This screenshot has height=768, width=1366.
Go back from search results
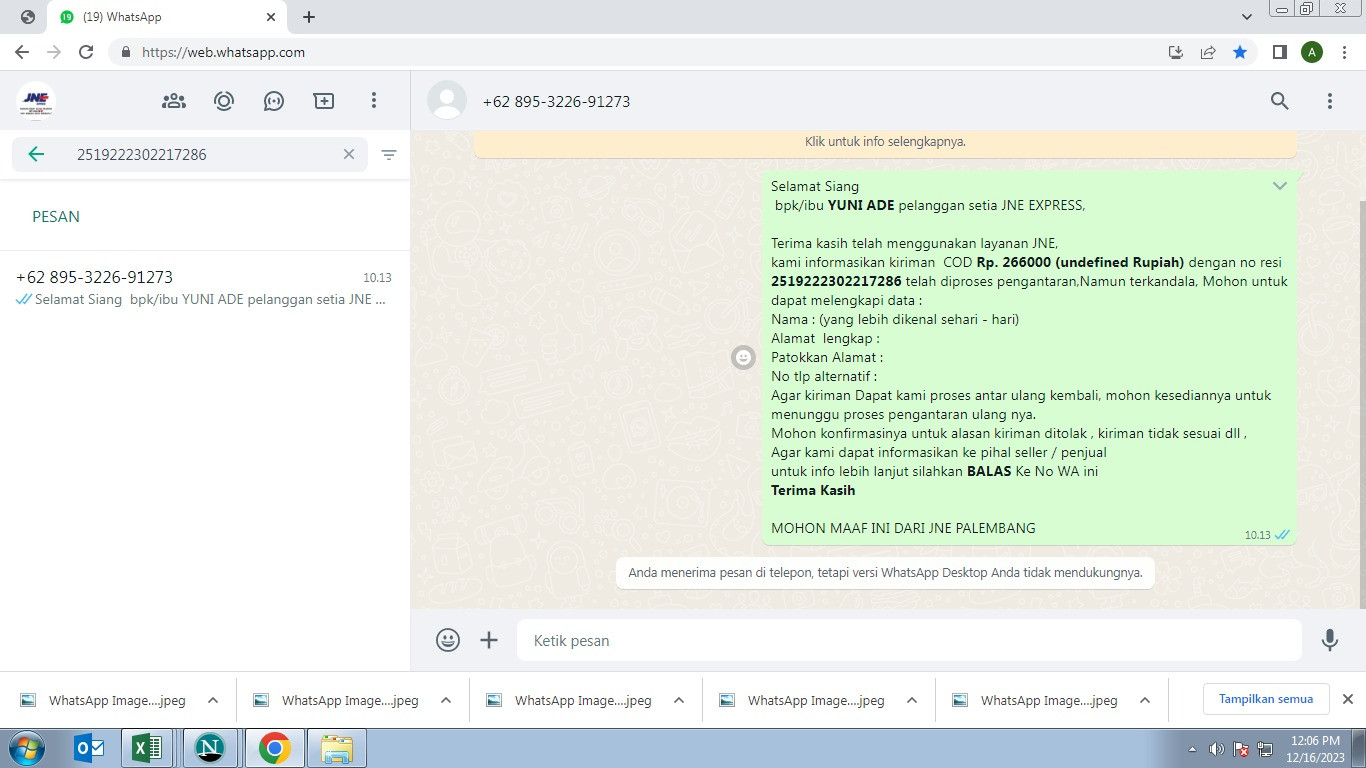(36, 154)
